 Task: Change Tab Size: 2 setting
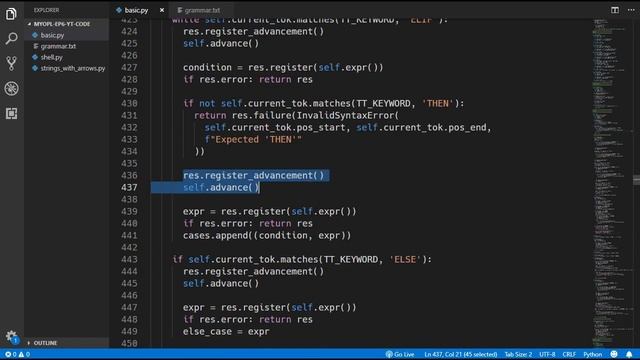[x=518, y=354]
